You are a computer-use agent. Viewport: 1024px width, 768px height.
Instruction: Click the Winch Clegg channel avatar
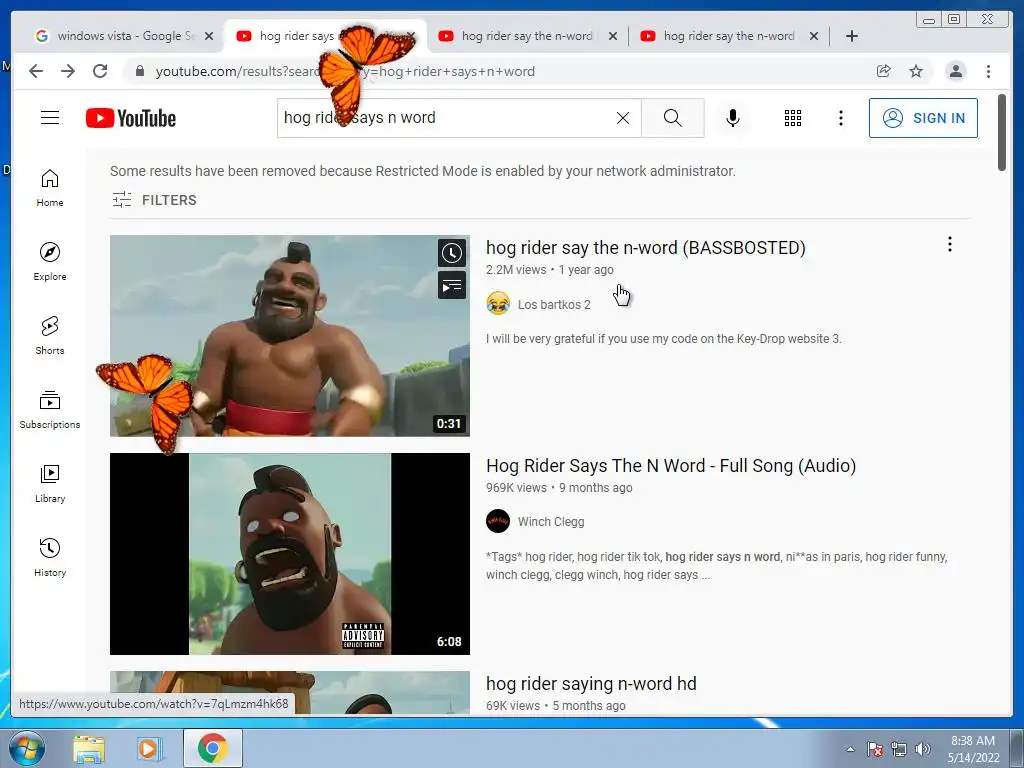tap(498, 521)
